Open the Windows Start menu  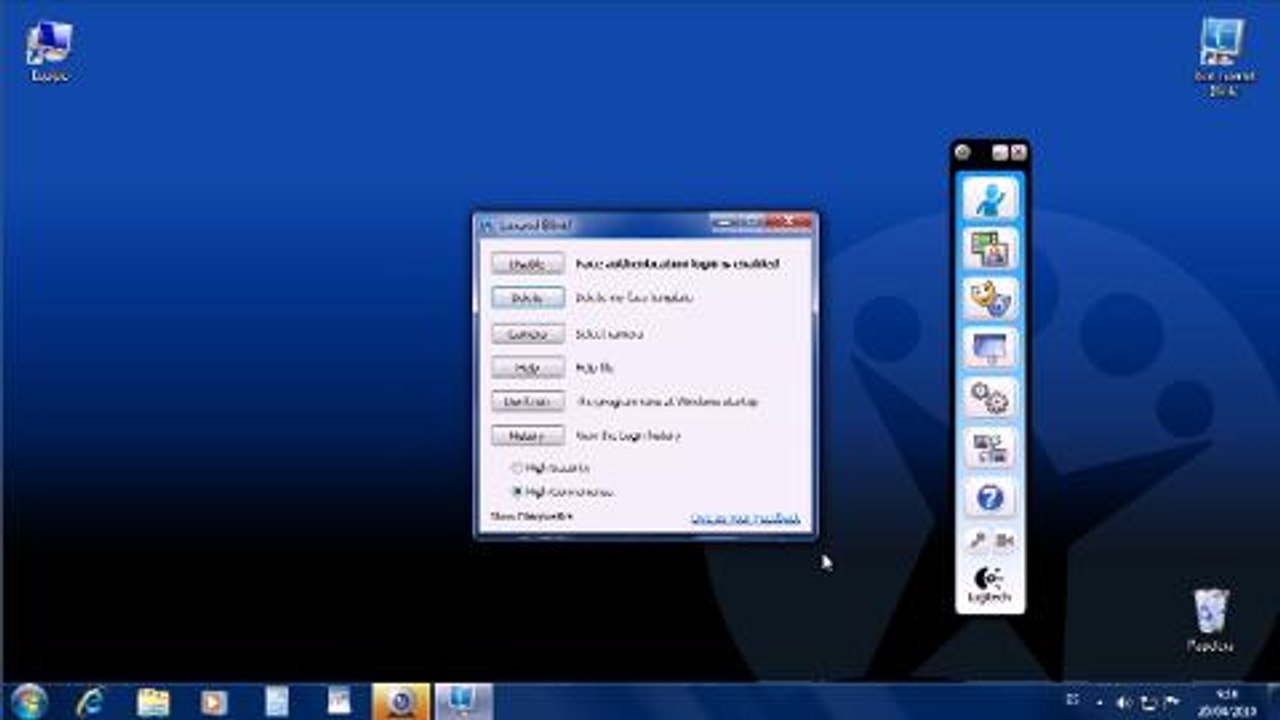point(30,700)
